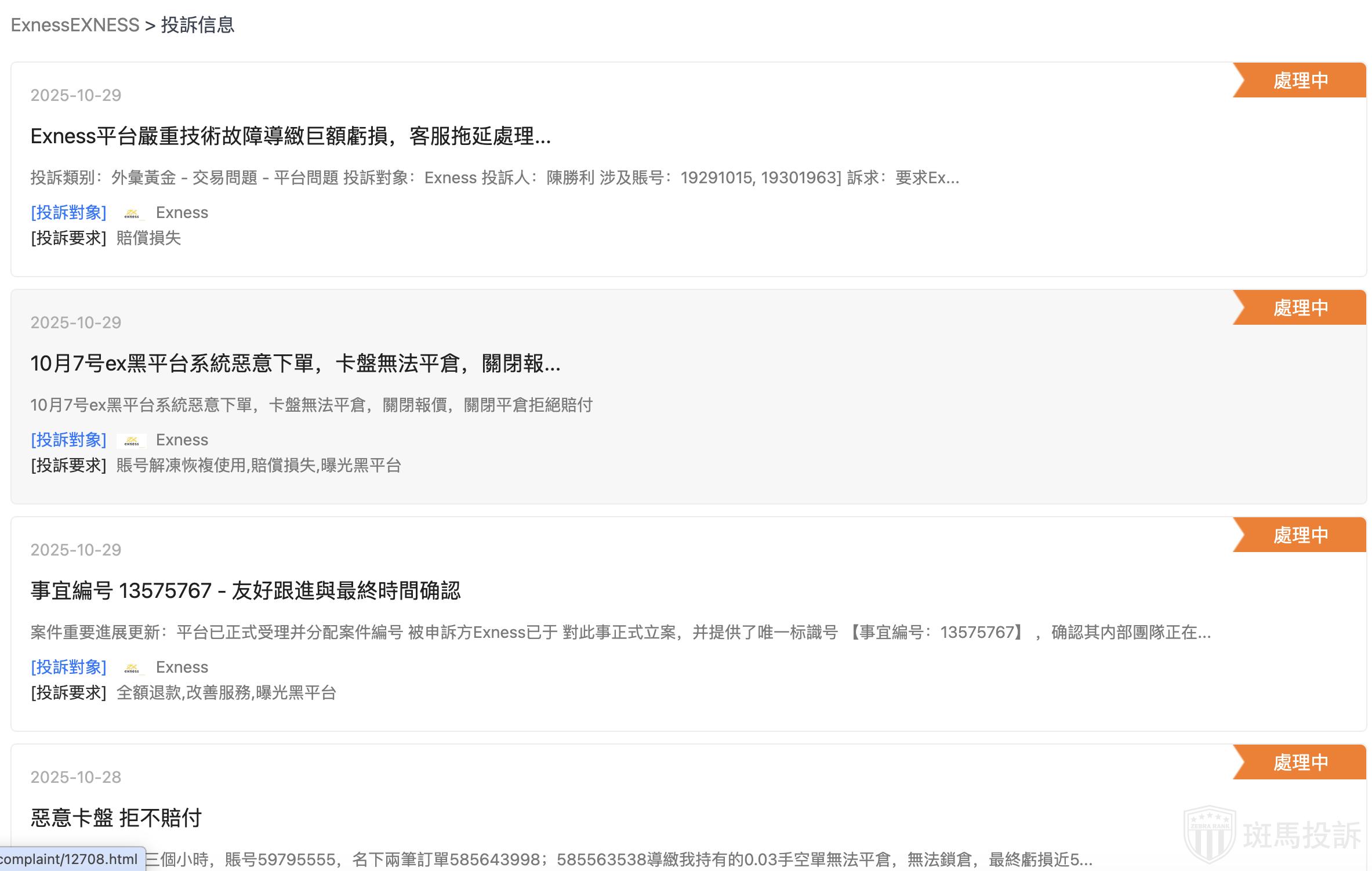Click the 投訴信息 breadcrumb text
Viewport: 1372px width, 871px height.
coord(197,25)
